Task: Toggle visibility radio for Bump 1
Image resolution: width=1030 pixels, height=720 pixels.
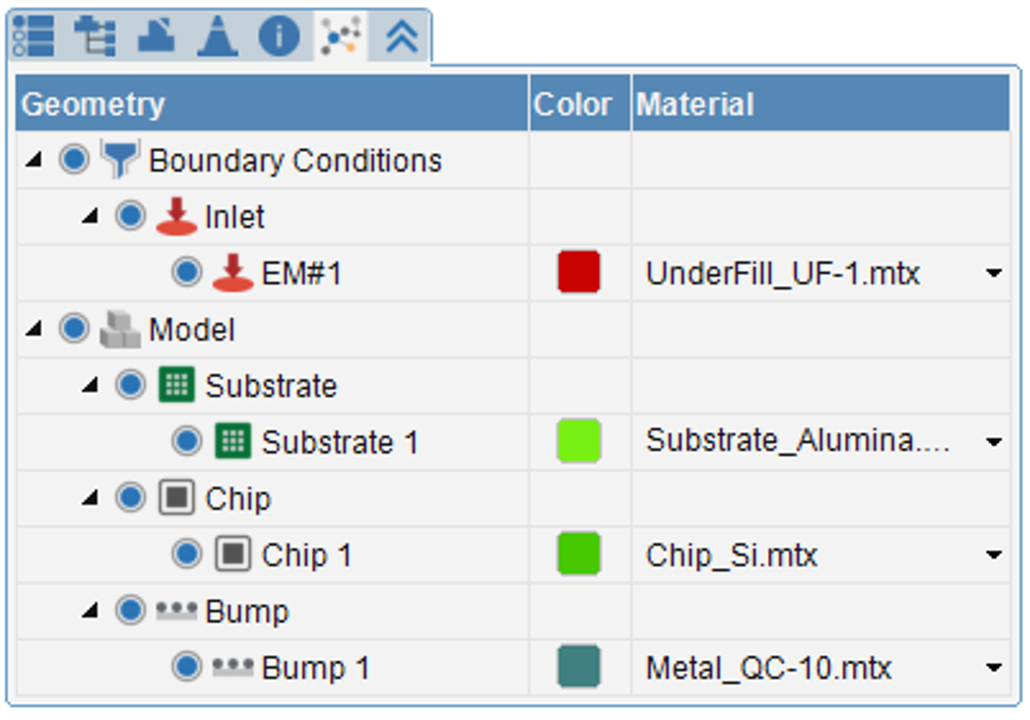Action: (187, 667)
